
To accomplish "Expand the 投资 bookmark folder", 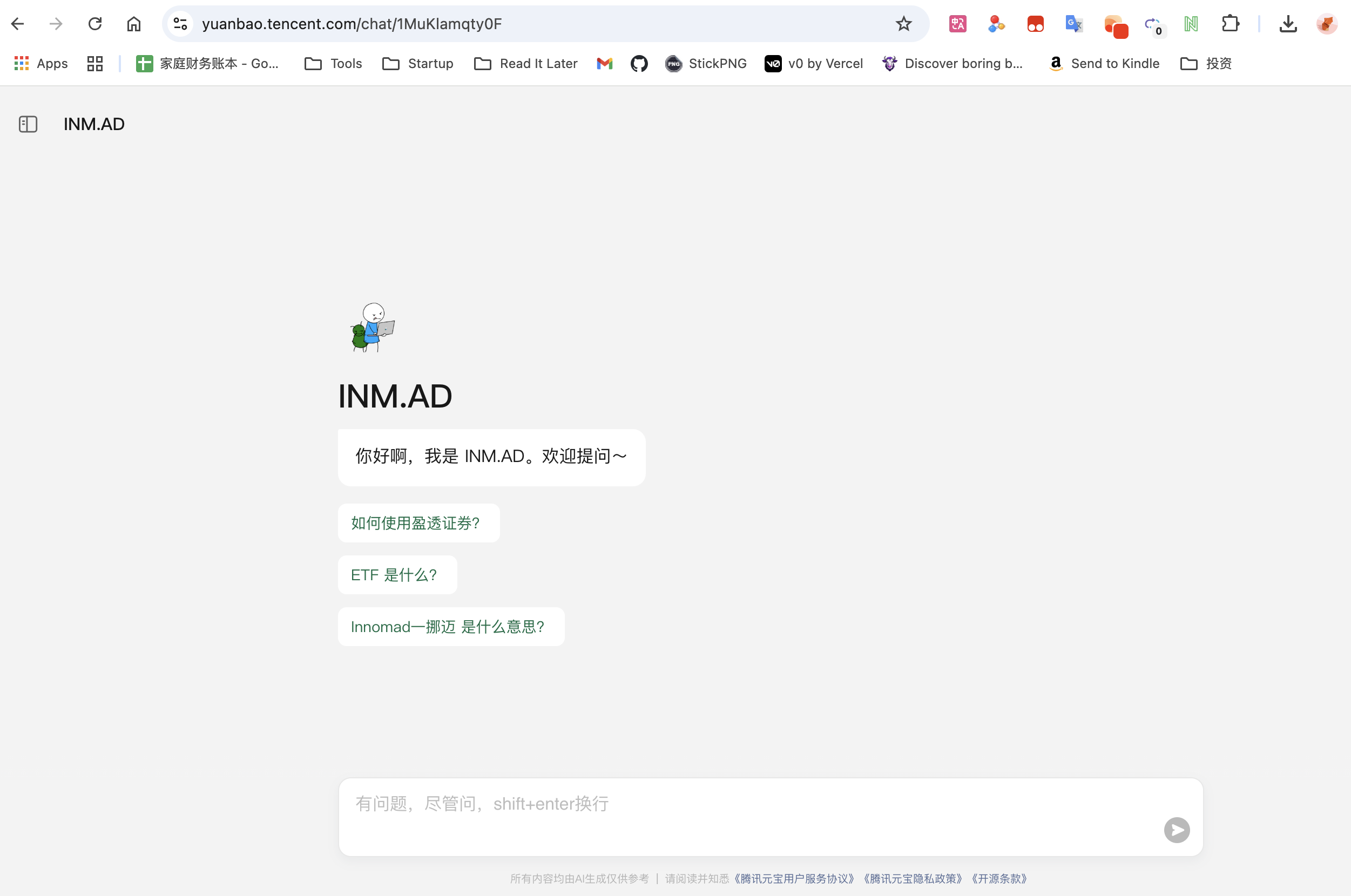I will [1206, 64].
